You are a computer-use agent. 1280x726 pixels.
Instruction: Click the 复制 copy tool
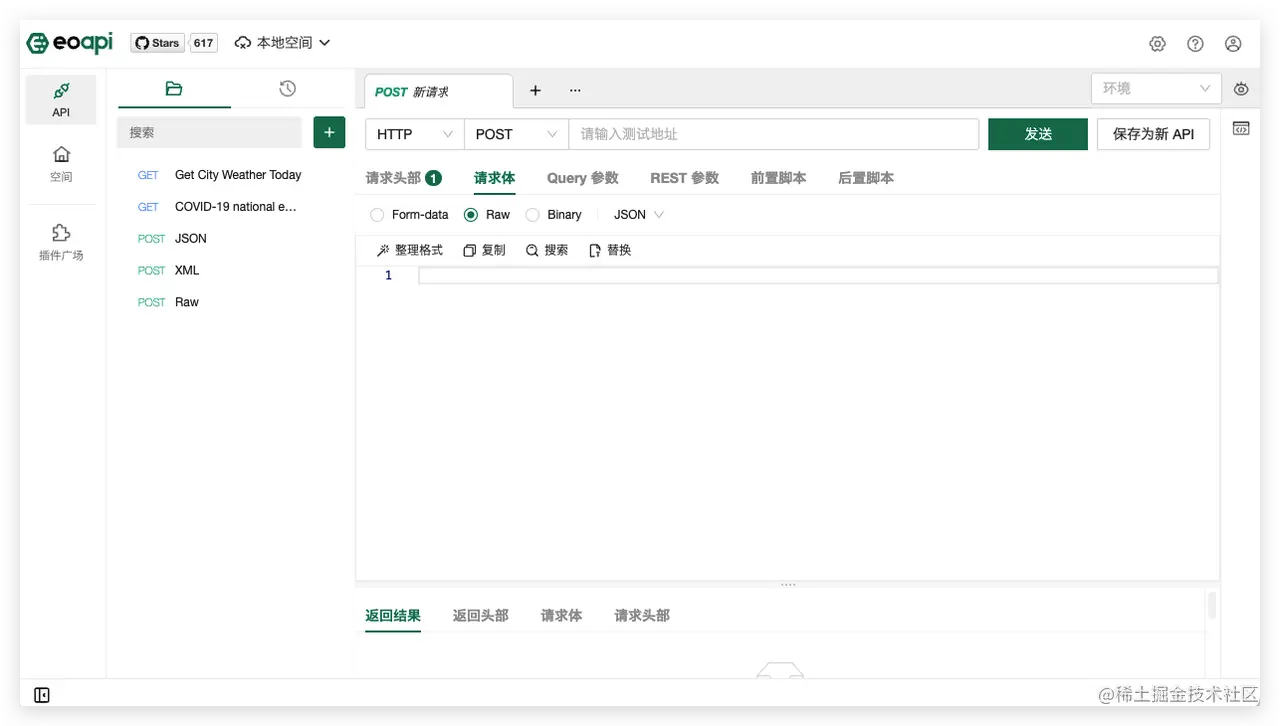[x=484, y=250]
